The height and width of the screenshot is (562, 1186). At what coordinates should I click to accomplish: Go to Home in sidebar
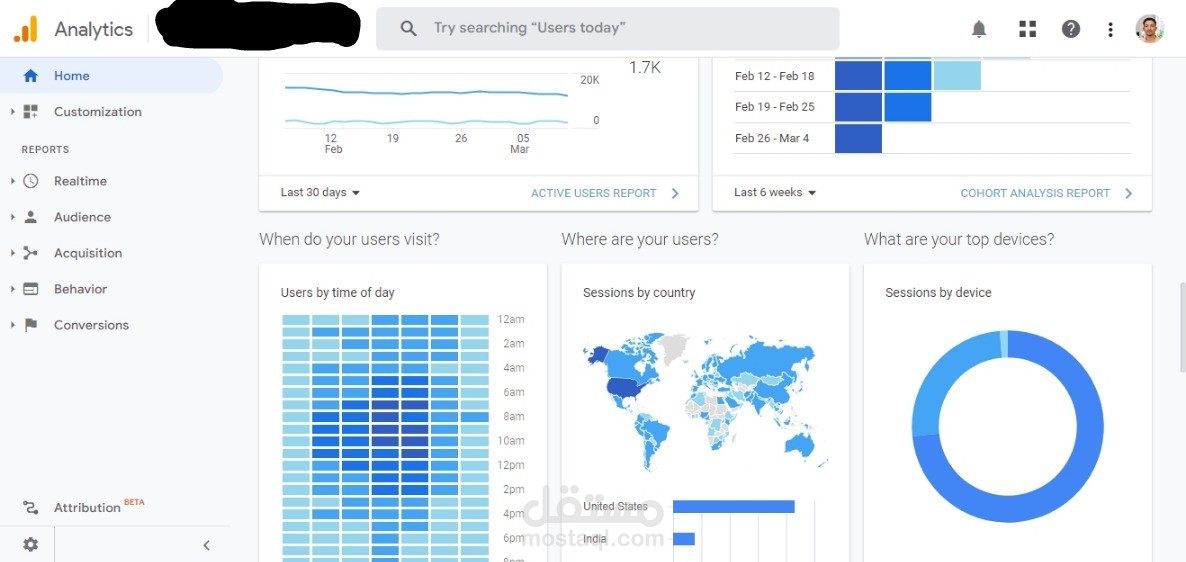pyautogui.click(x=111, y=76)
